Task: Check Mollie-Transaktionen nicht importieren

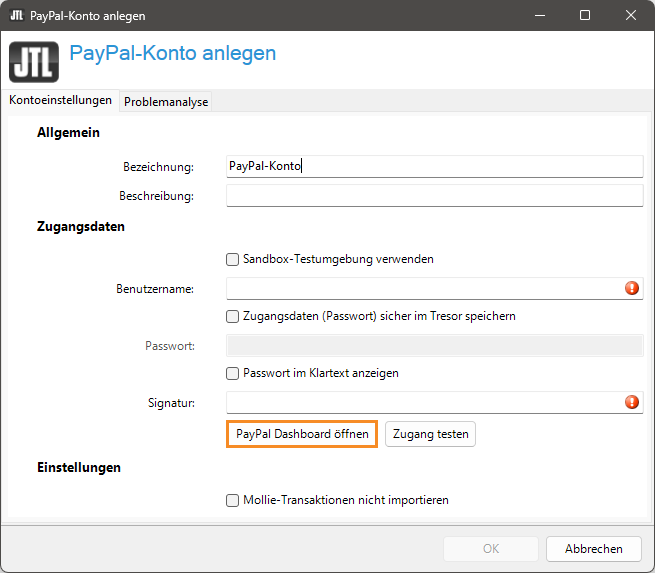Action: point(233,500)
